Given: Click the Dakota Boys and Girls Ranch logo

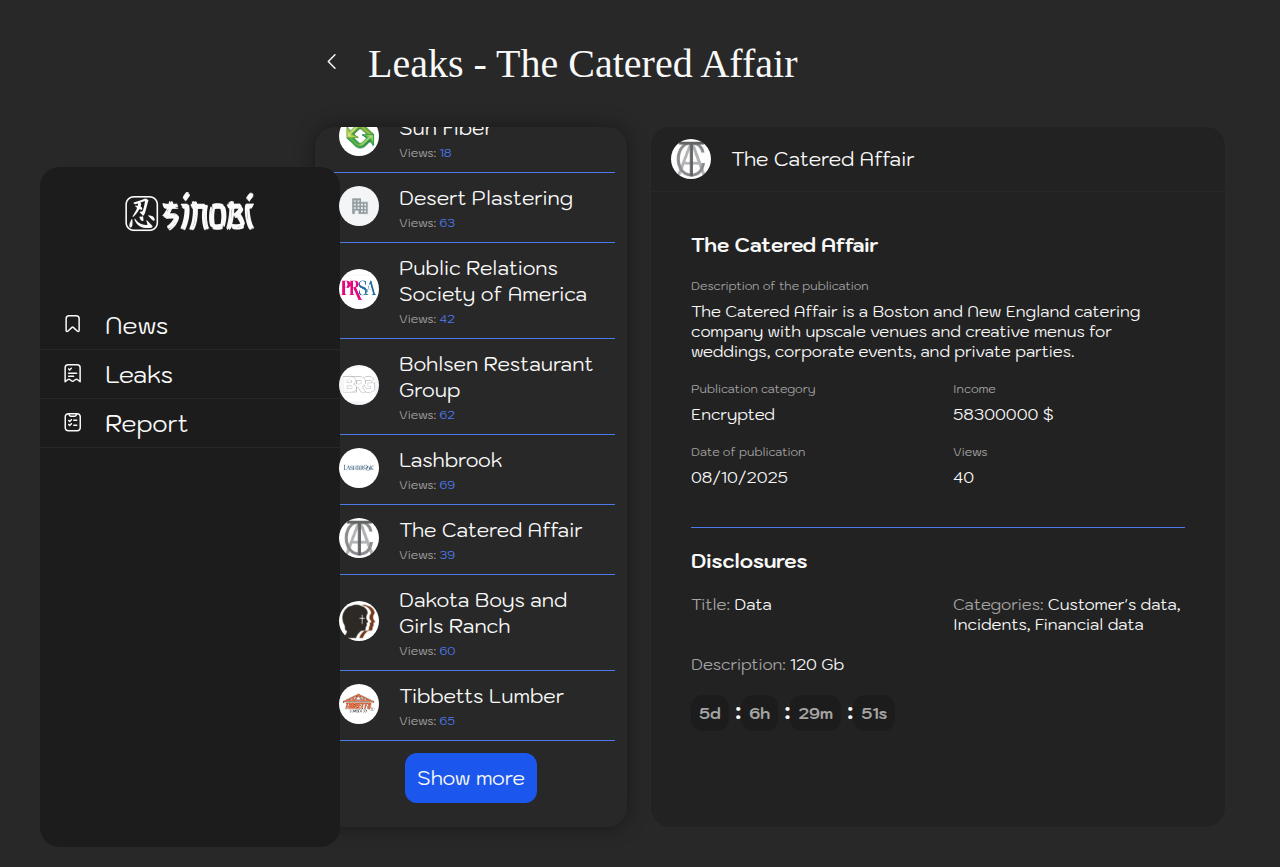Looking at the screenshot, I should pyautogui.click(x=359, y=621).
